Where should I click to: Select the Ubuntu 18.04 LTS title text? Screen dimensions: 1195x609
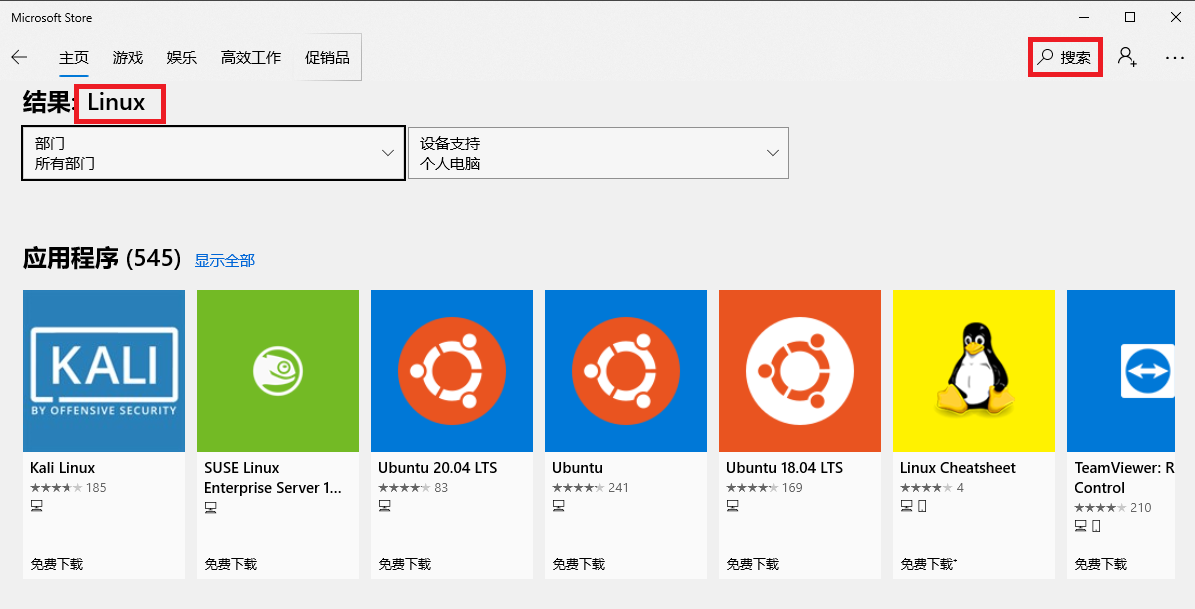click(x=784, y=468)
